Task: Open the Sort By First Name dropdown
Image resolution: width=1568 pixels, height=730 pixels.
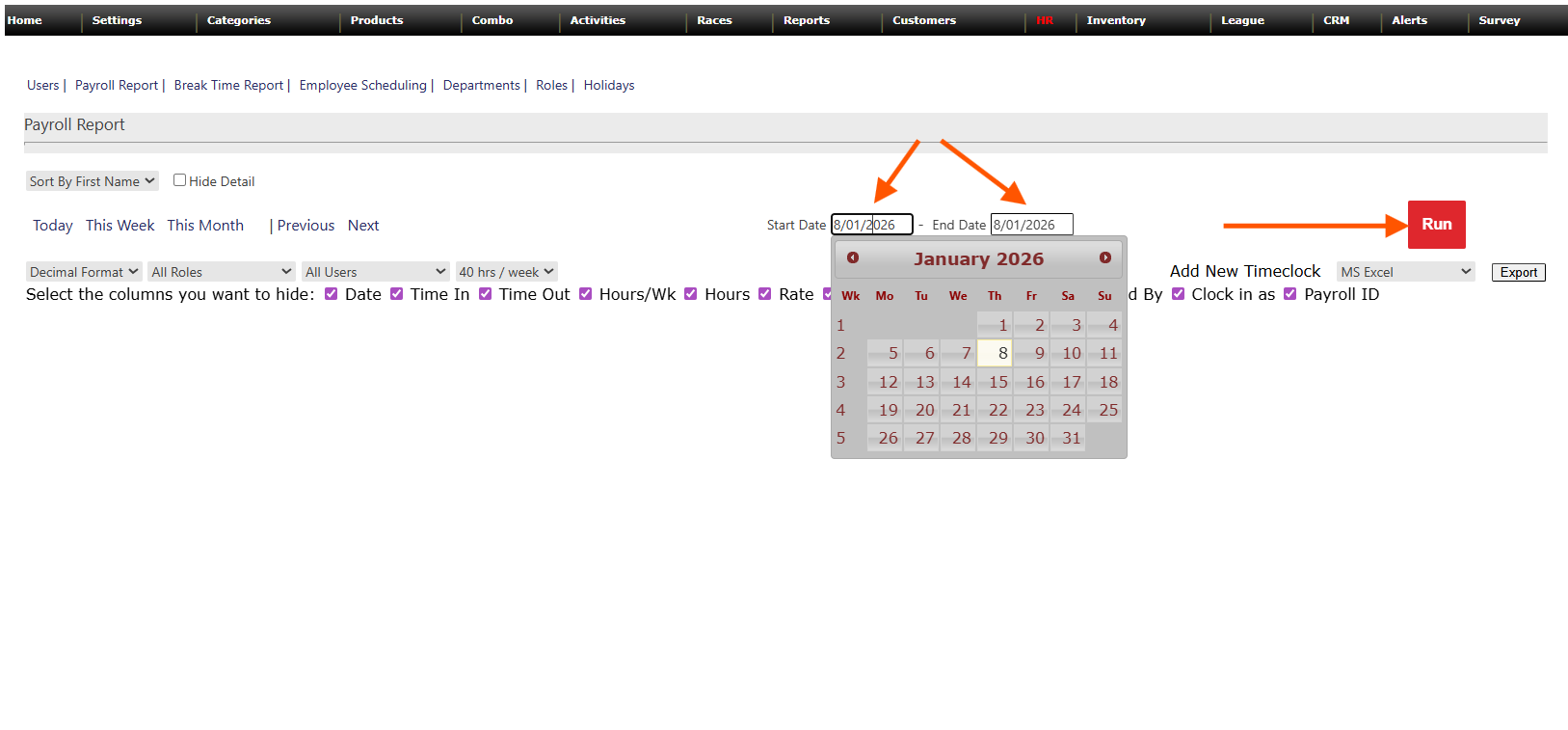Action: 92,181
